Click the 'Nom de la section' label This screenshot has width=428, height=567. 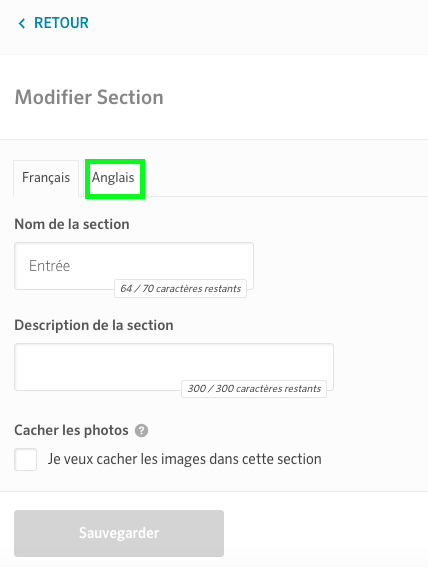tap(72, 224)
